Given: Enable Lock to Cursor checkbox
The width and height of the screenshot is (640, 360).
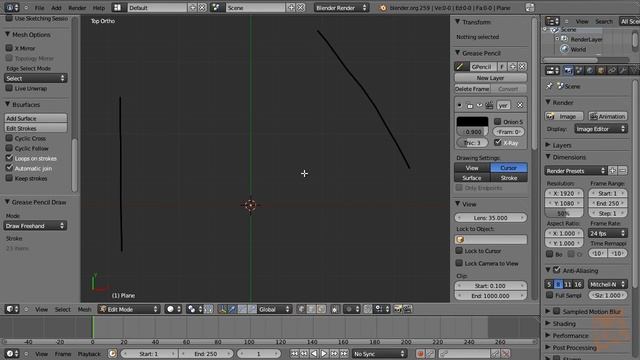Looking at the screenshot, I should [459, 251].
